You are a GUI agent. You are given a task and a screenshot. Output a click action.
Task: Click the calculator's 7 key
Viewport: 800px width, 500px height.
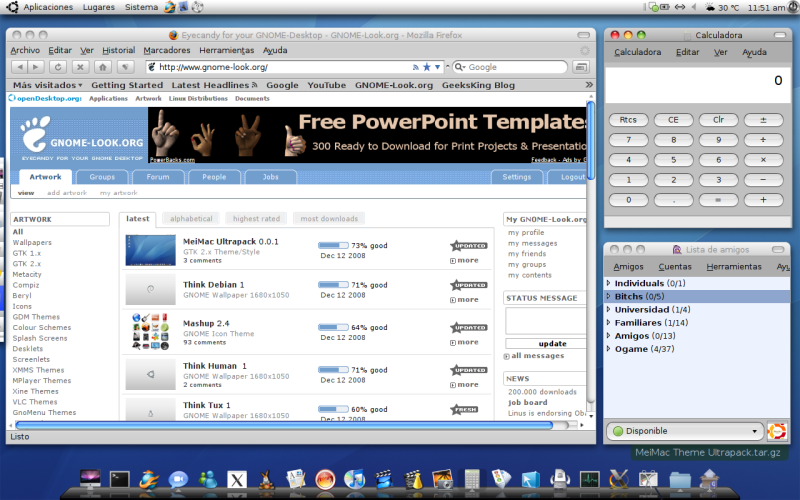629,140
